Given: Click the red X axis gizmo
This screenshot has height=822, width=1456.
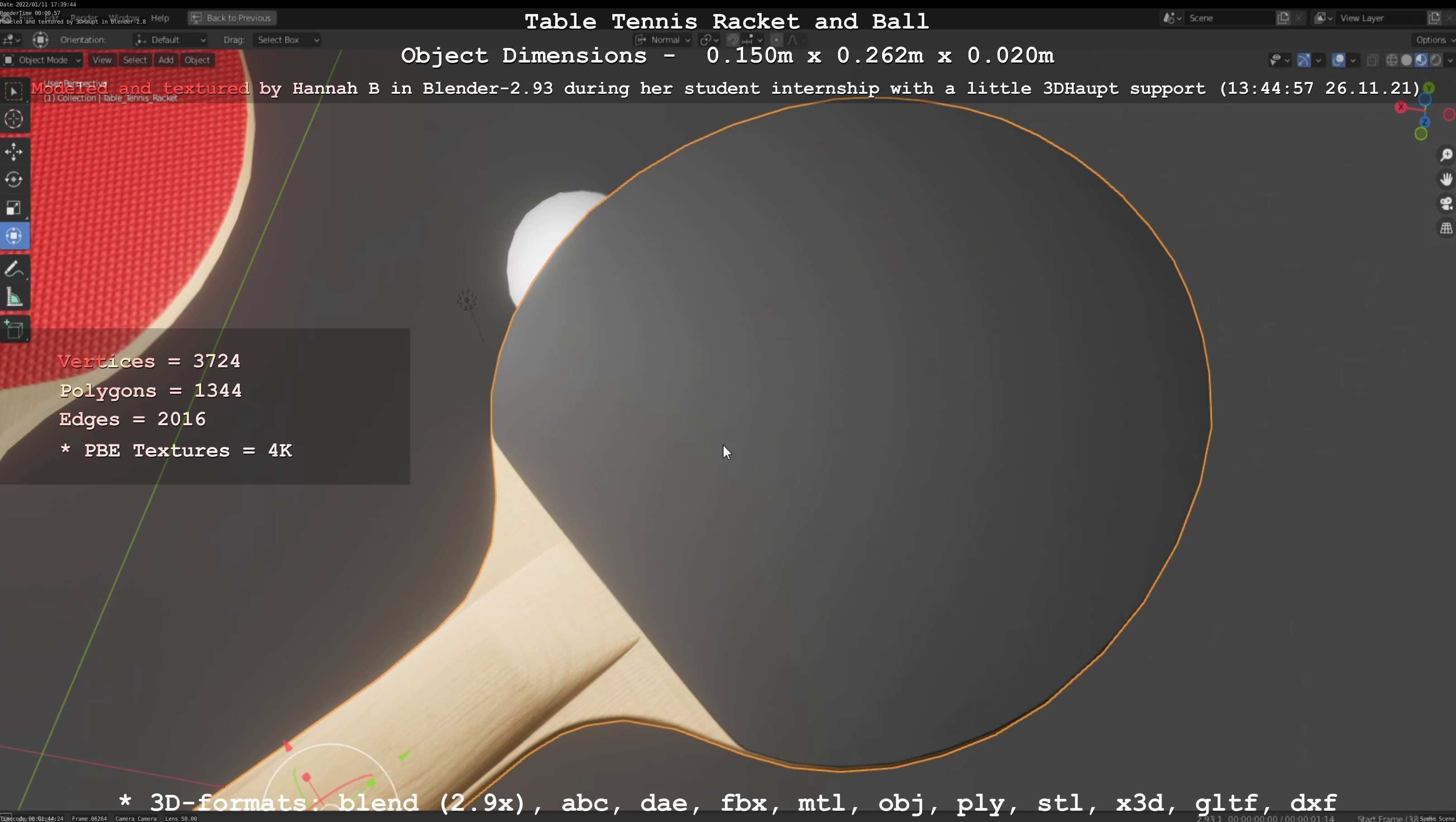Looking at the screenshot, I should [1401, 107].
